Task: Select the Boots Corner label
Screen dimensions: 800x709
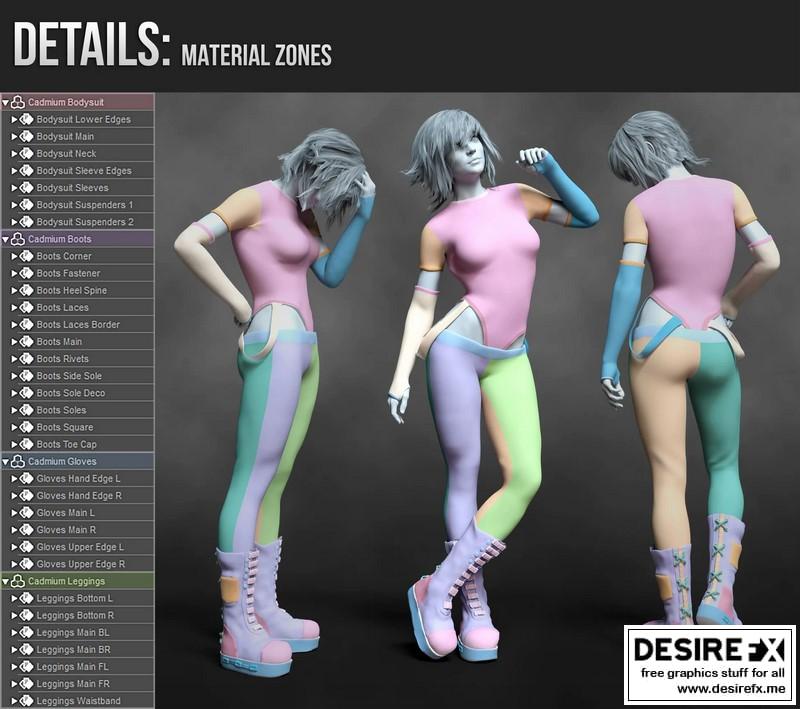Action: tap(64, 257)
